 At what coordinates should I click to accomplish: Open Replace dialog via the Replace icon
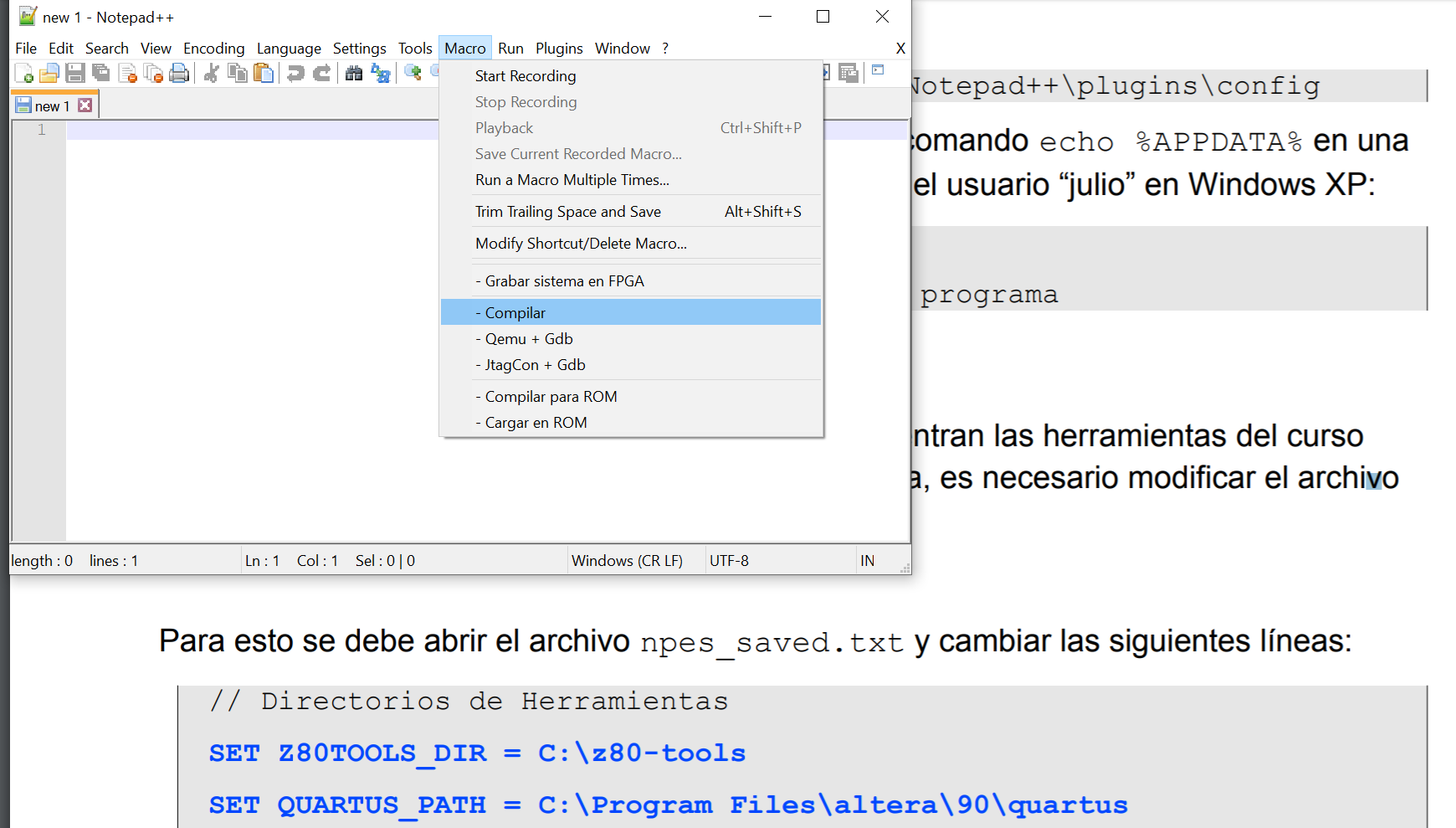click(x=381, y=74)
